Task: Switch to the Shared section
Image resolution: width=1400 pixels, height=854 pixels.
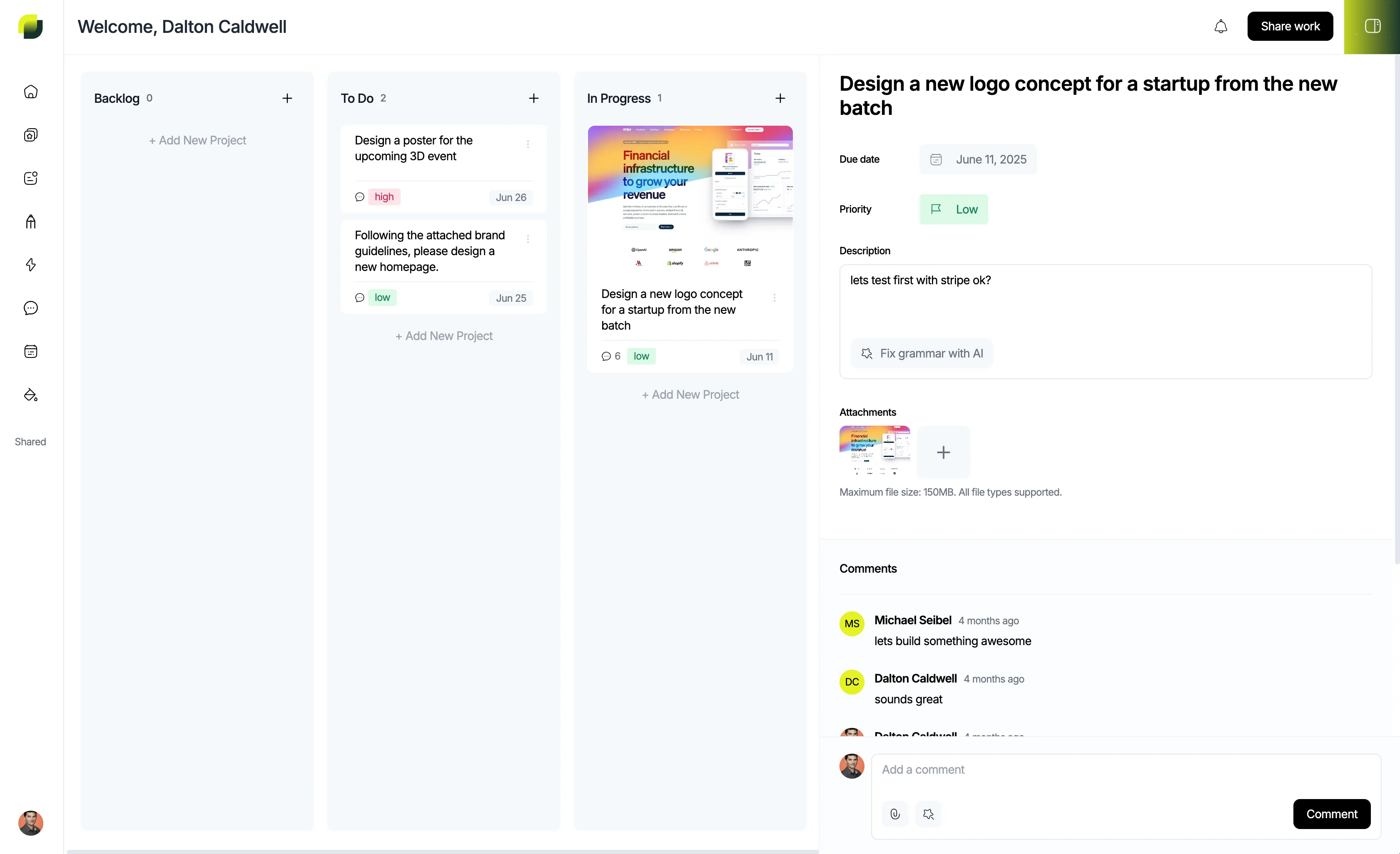Action: pos(30,441)
